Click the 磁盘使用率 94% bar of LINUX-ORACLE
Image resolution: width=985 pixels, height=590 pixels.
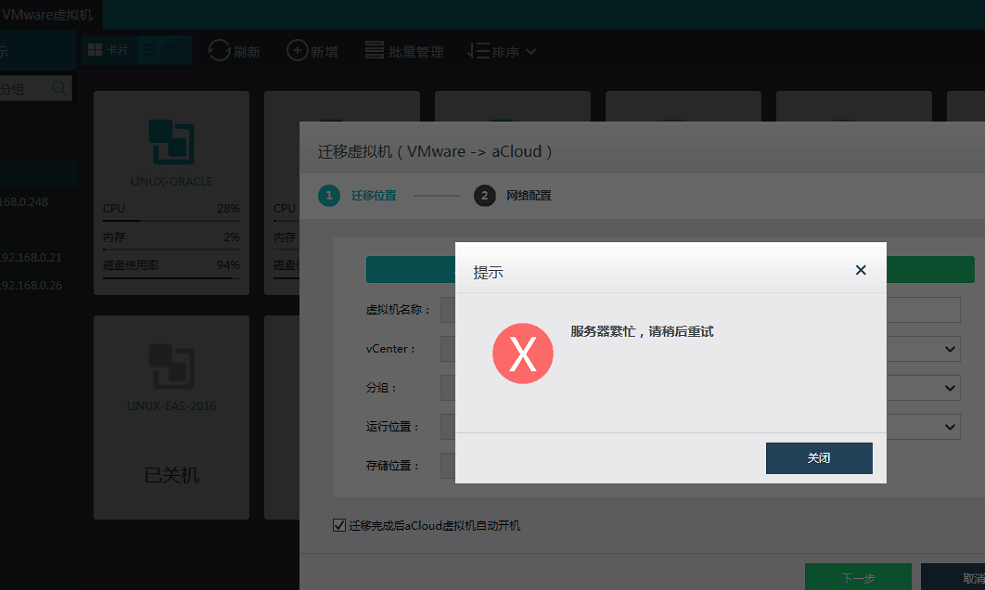tap(171, 278)
